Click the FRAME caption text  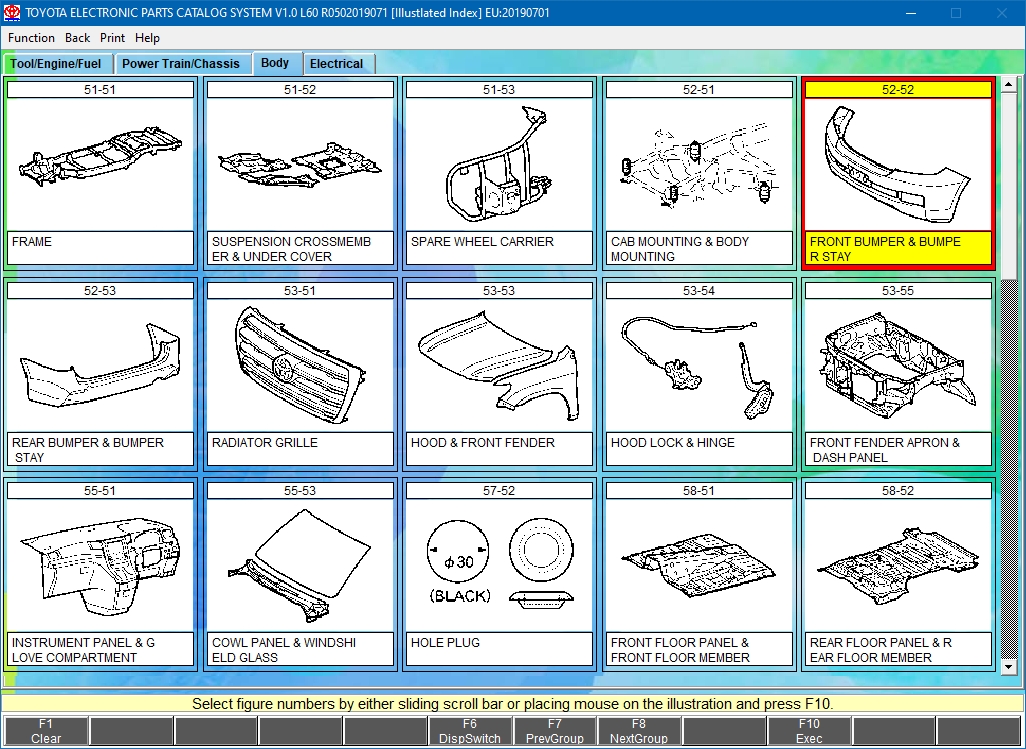pos(31,241)
